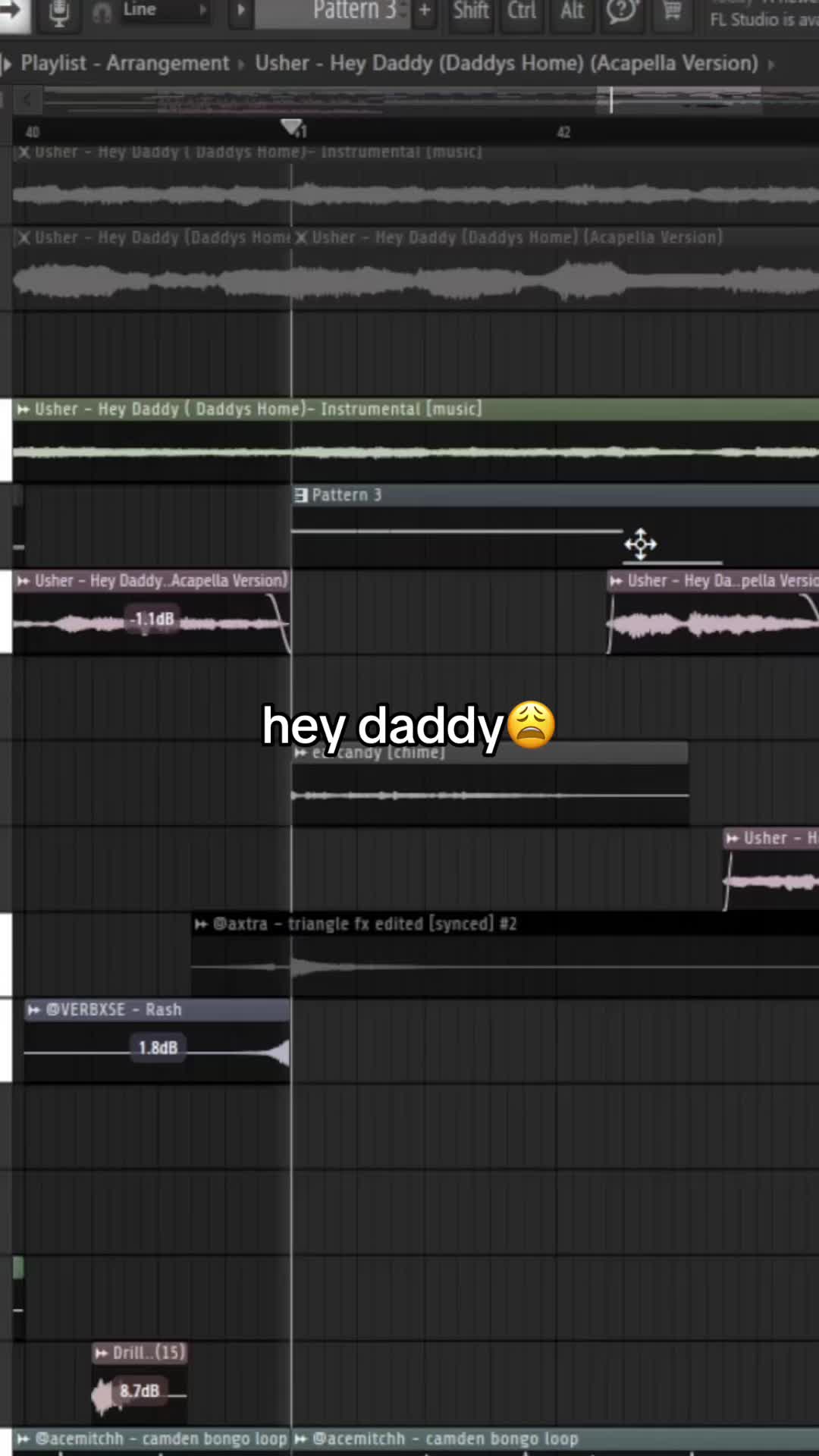
Task: Click the candy [chime] clip title
Action: [x=378, y=753]
